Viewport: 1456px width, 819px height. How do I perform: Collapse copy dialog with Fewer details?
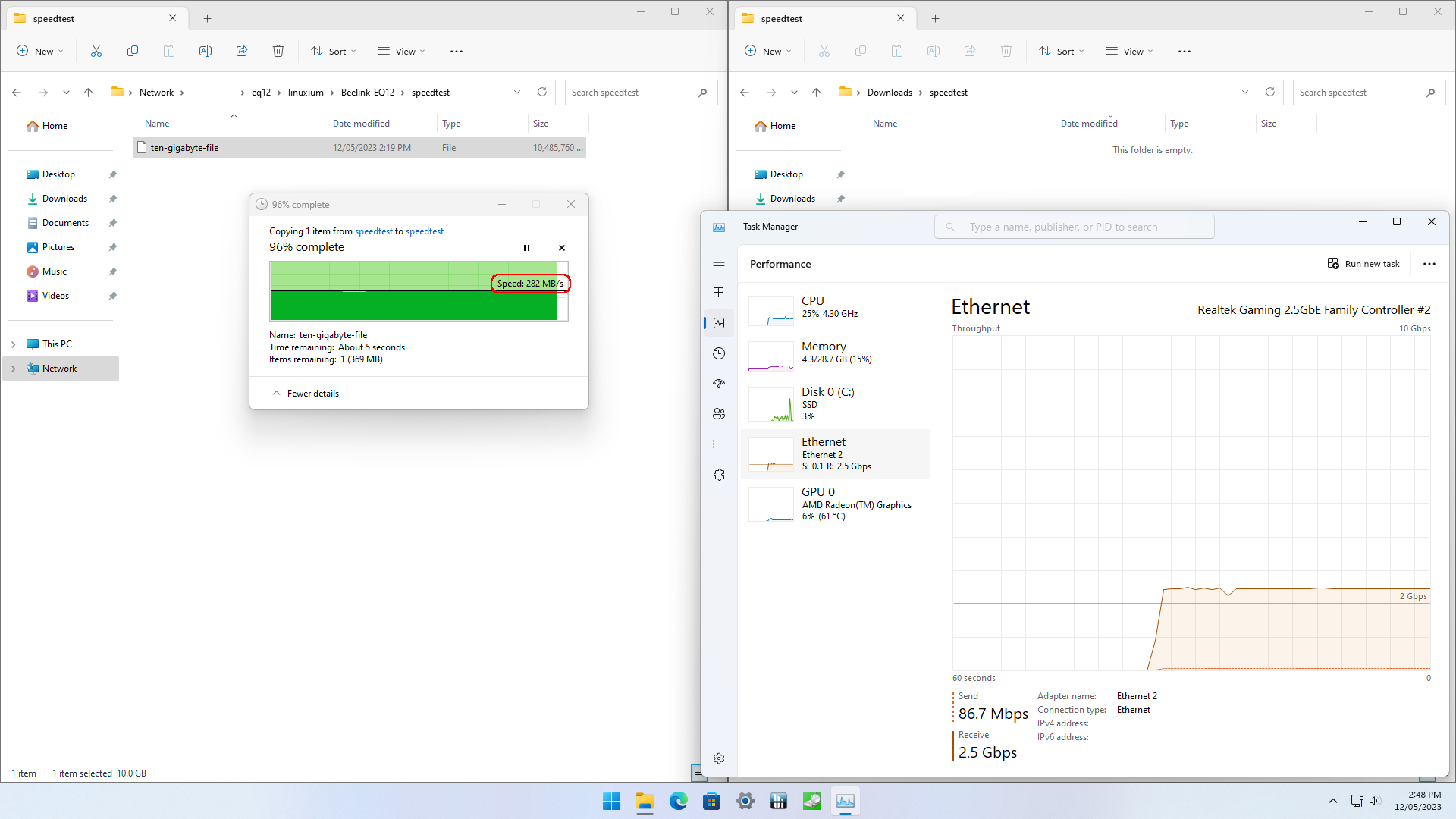tap(306, 394)
